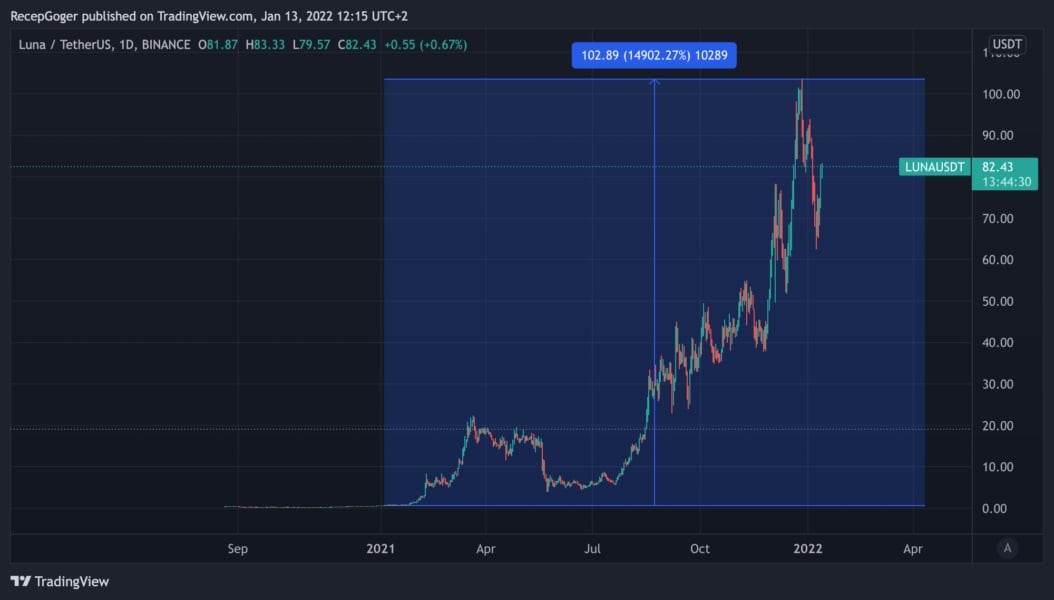Screen dimensions: 1054x600
Task: Click the Oct time axis label
Action: (700, 549)
